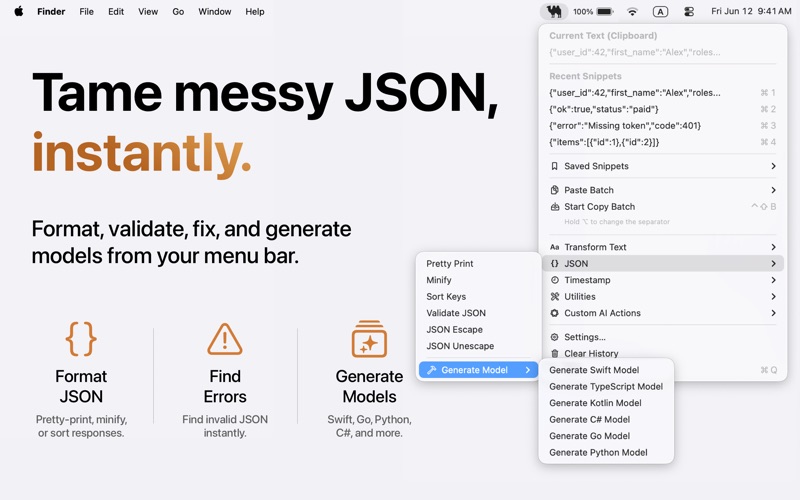Open the Window menu
This screenshot has height=500, width=800.
point(214,11)
